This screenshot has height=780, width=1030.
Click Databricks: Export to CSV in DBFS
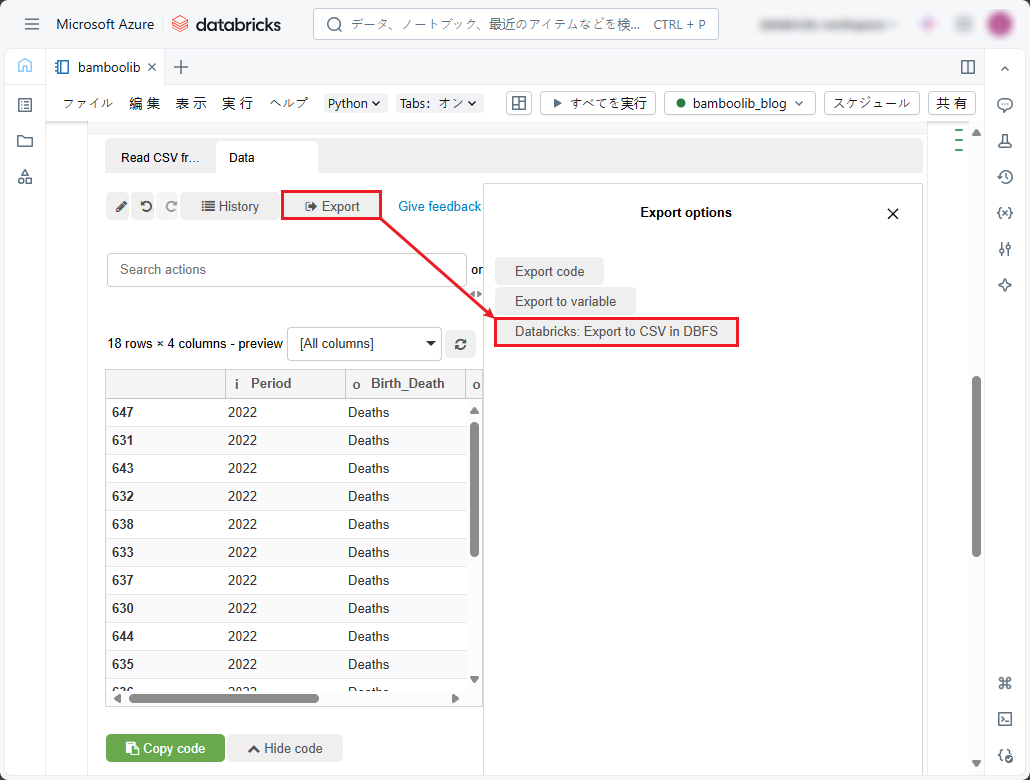coord(616,331)
